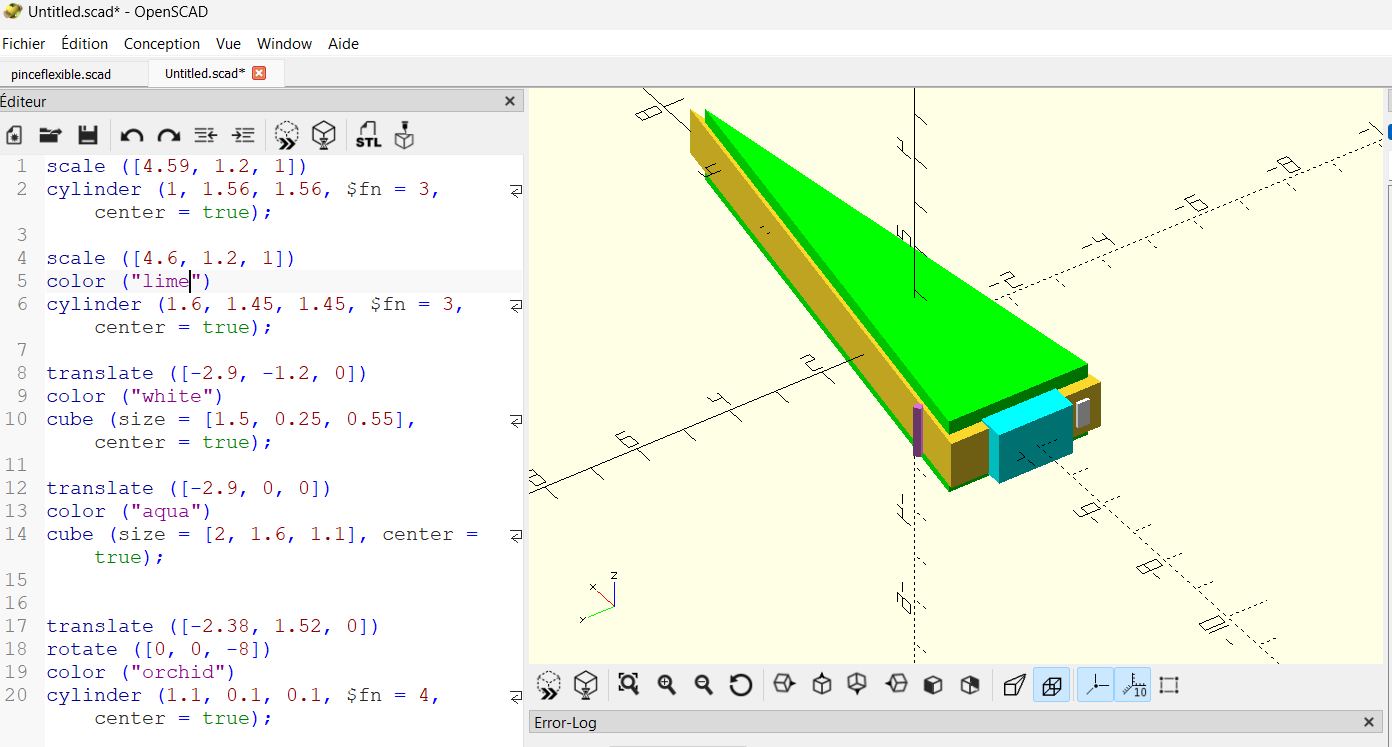The image size is (1392, 747).
Task: Run Render from the editor toolbar
Action: point(323,135)
